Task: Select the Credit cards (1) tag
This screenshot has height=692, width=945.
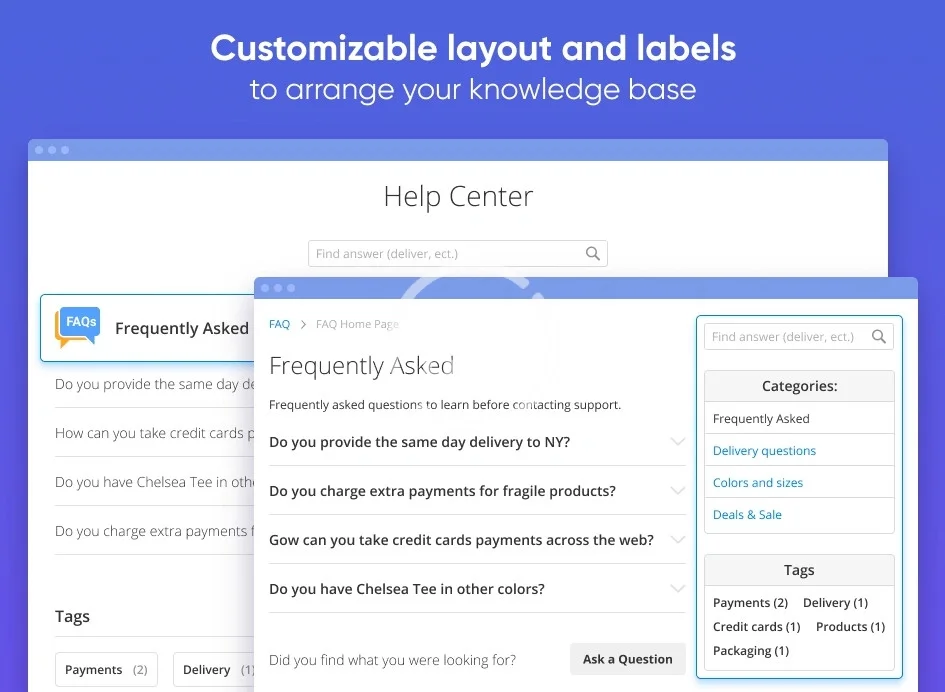Action: tap(756, 627)
